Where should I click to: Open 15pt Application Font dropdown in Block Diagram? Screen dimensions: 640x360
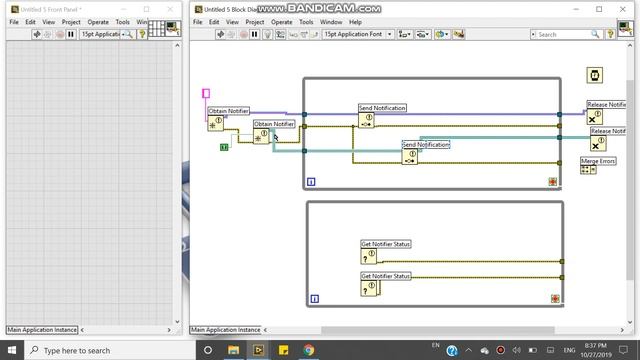[x=358, y=34]
